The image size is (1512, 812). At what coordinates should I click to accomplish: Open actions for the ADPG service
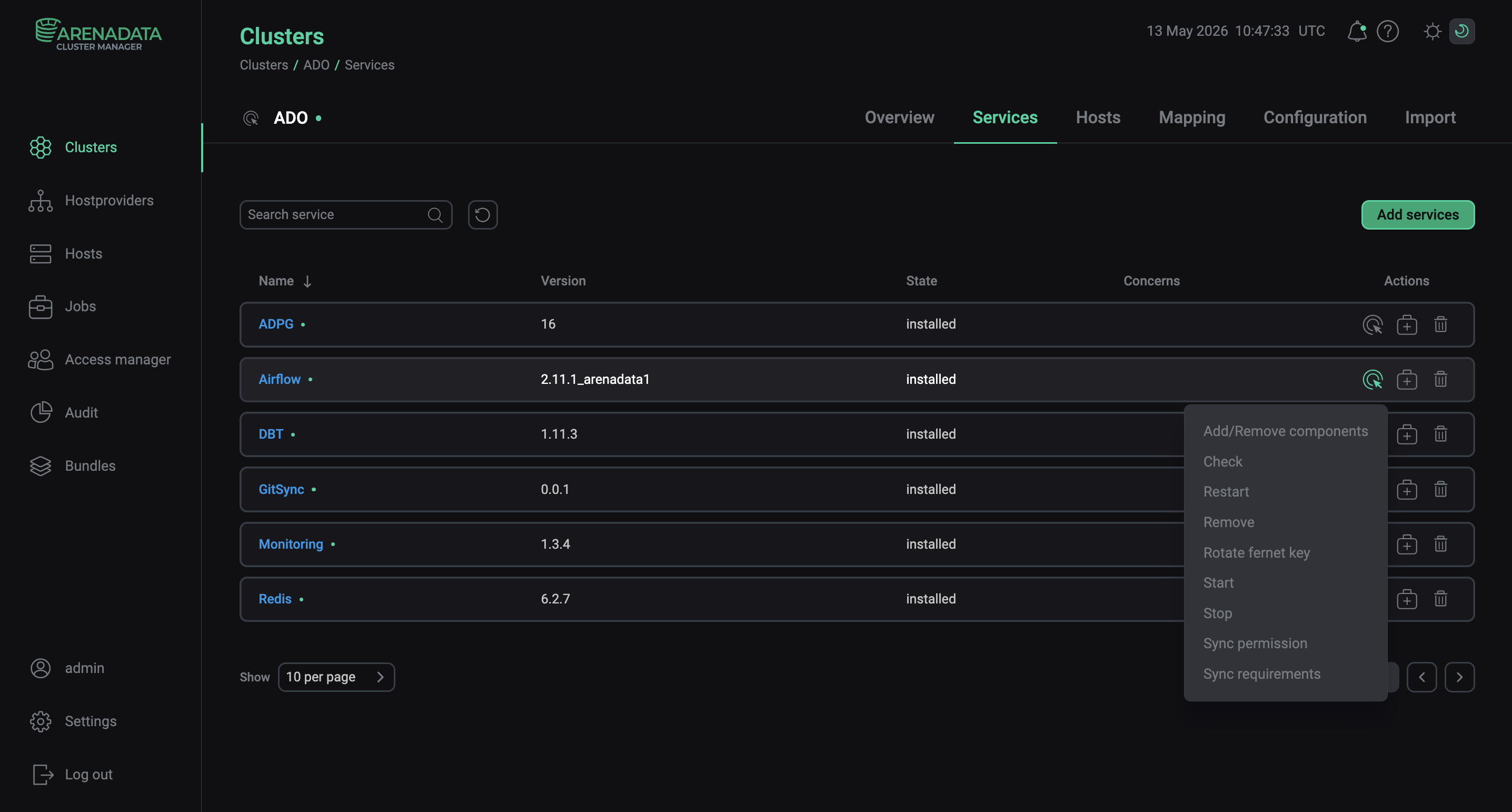[x=1372, y=325]
